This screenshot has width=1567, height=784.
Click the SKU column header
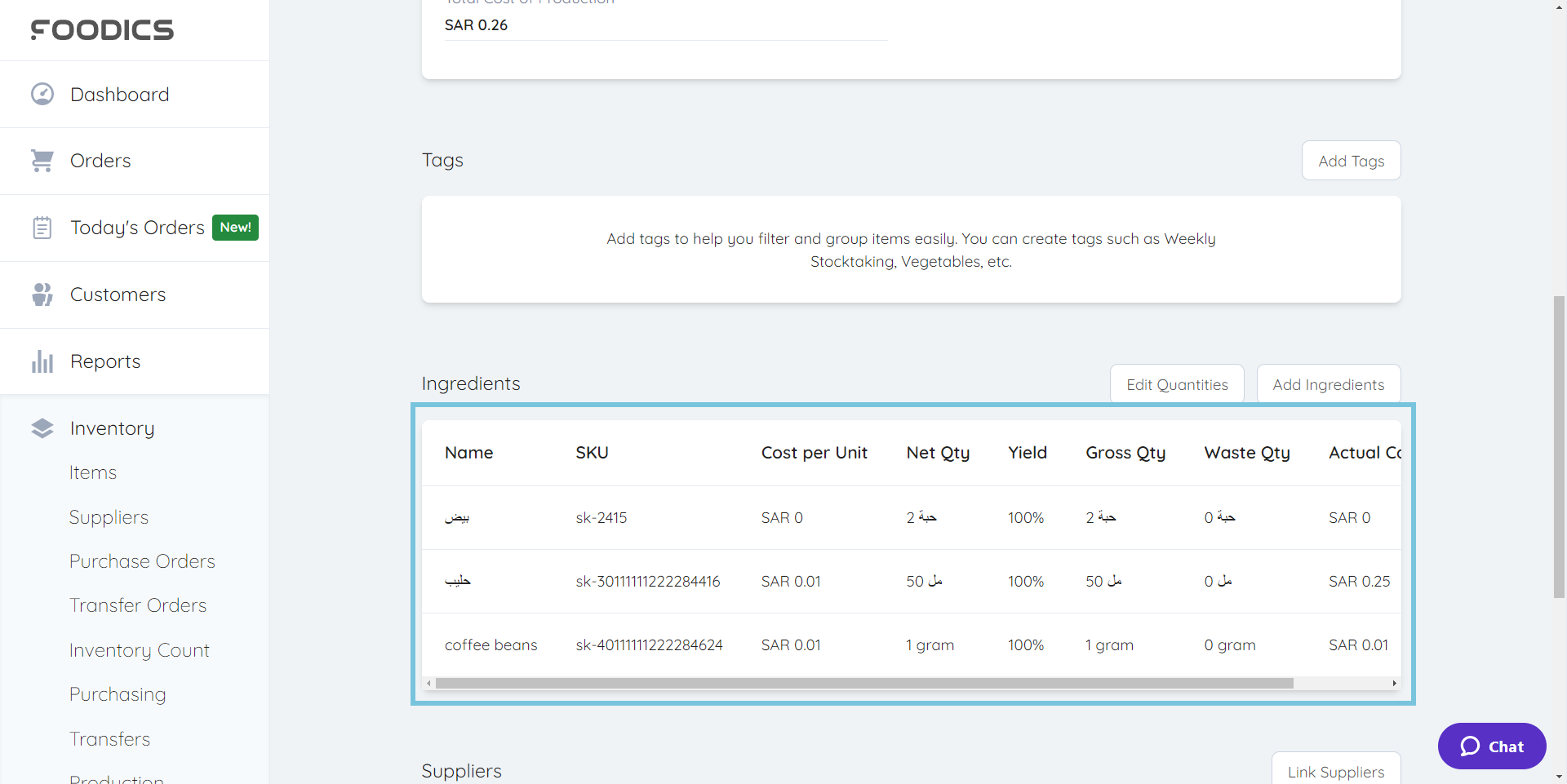point(592,453)
